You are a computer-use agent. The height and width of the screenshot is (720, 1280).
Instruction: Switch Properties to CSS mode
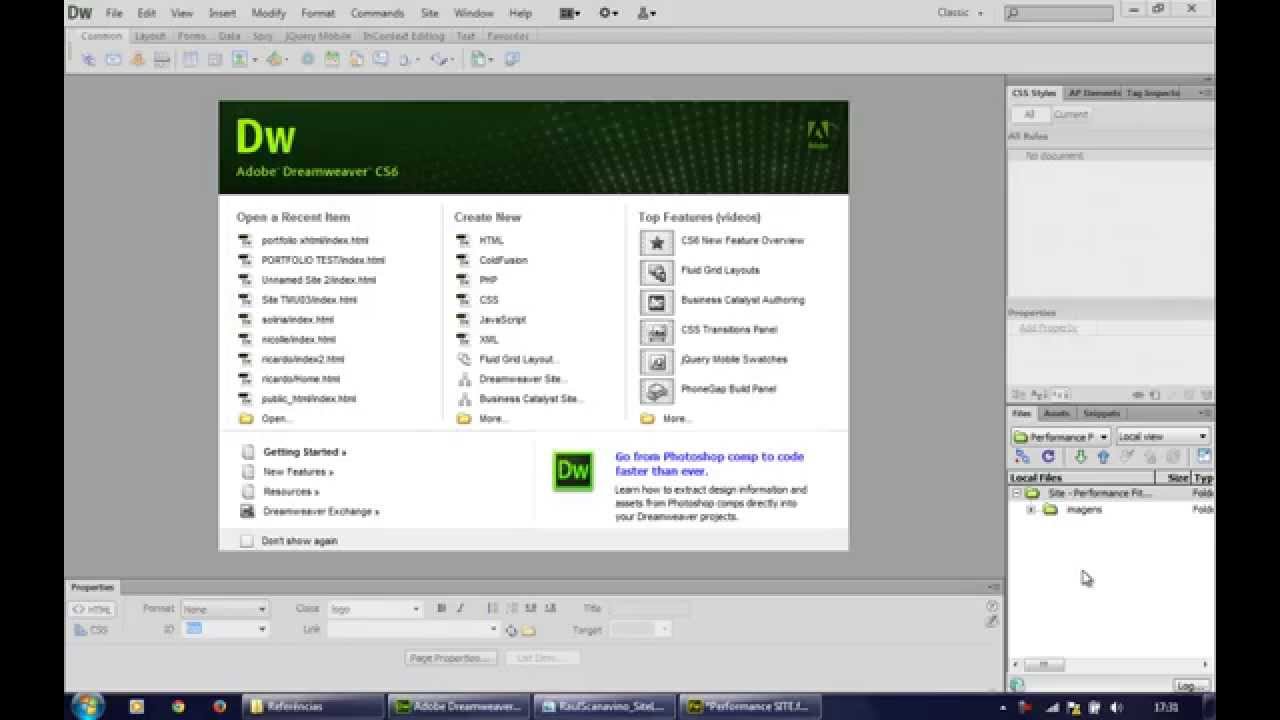pos(93,630)
